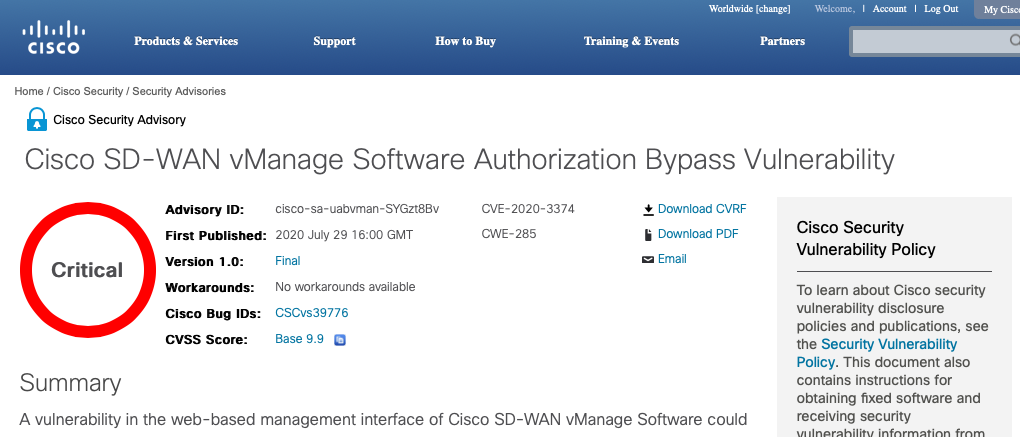
Task: Click the Worldwide [change] link
Action: (x=749, y=8)
